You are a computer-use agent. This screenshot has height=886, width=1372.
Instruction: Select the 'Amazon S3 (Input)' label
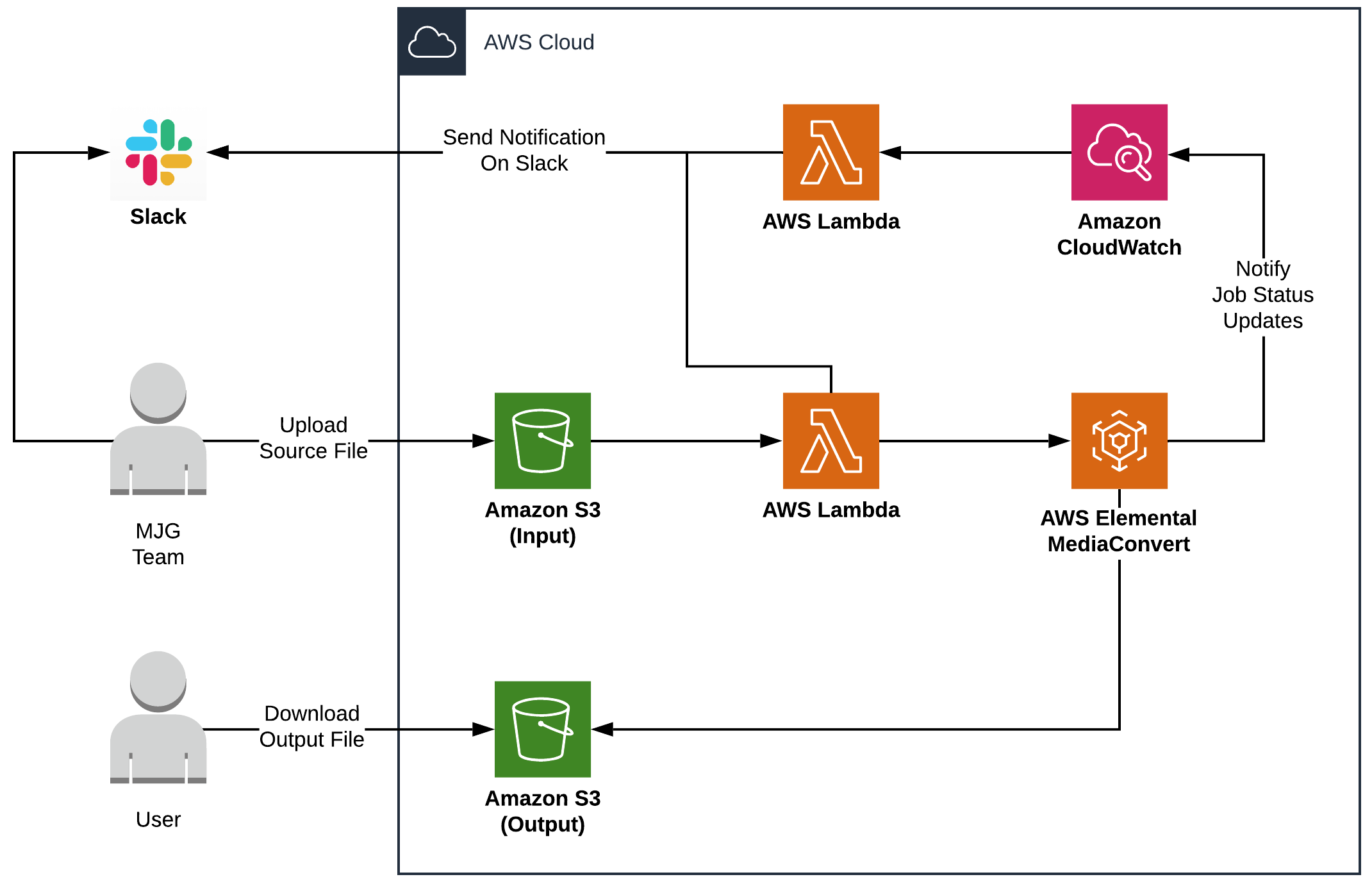click(x=542, y=522)
